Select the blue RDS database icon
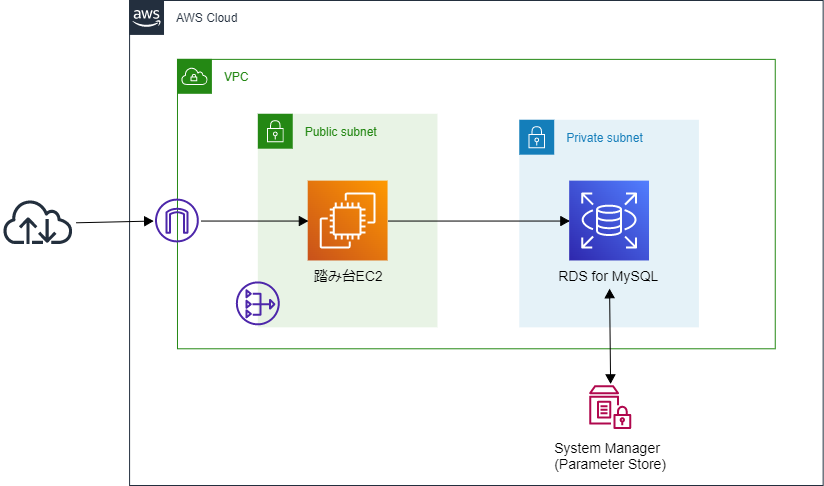Image resolution: width=824 pixels, height=486 pixels. click(x=608, y=220)
